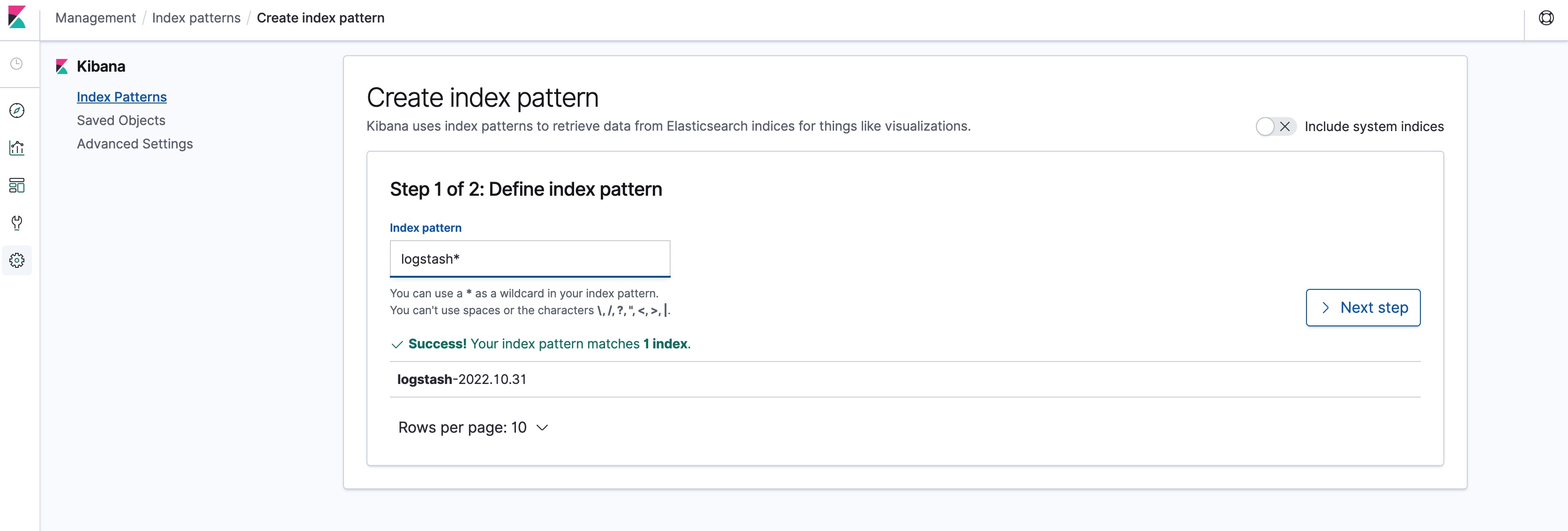Open Dashboard via the sidebar icon

point(17,185)
